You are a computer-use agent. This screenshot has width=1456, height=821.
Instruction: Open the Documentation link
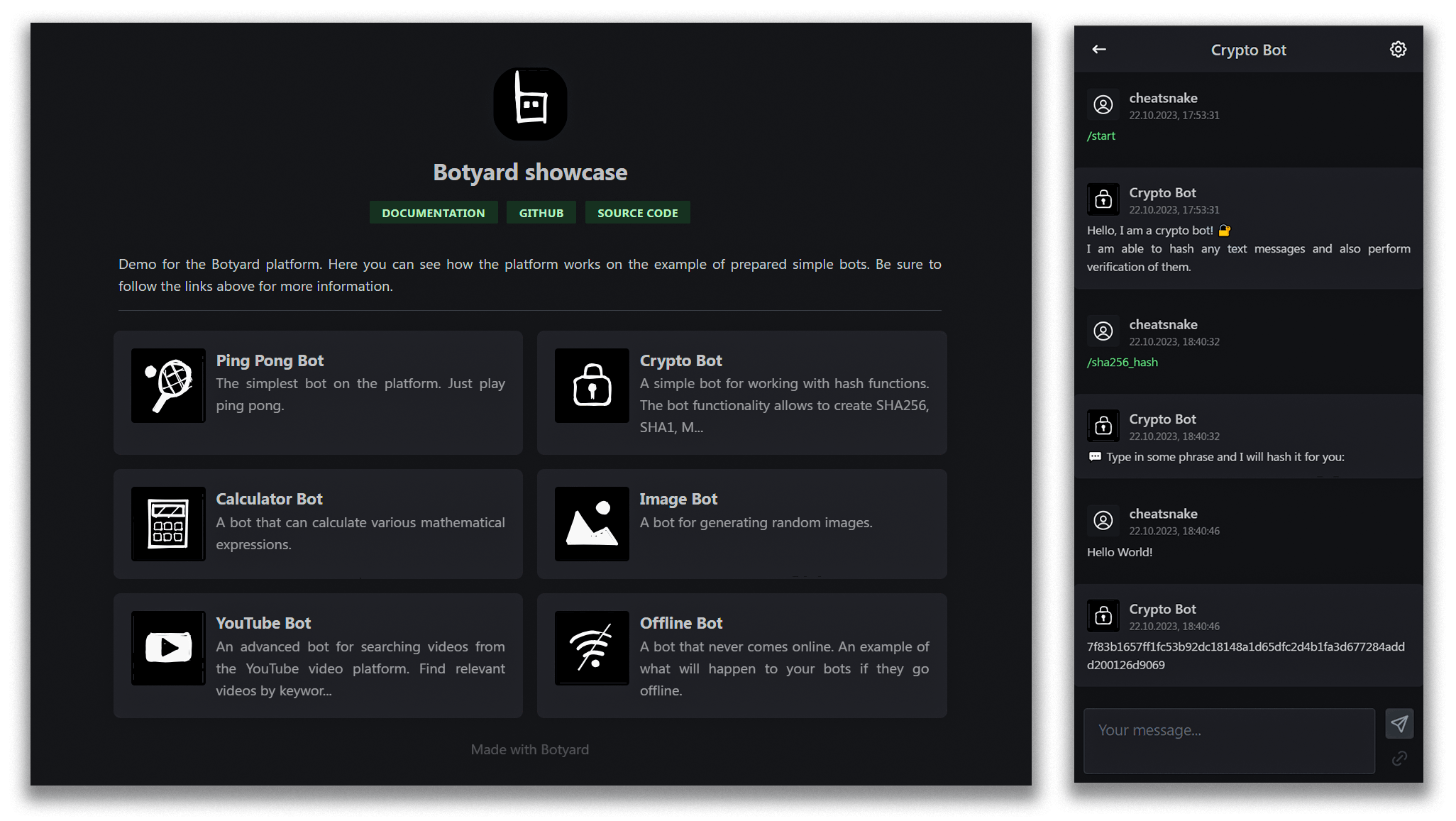[x=433, y=213]
